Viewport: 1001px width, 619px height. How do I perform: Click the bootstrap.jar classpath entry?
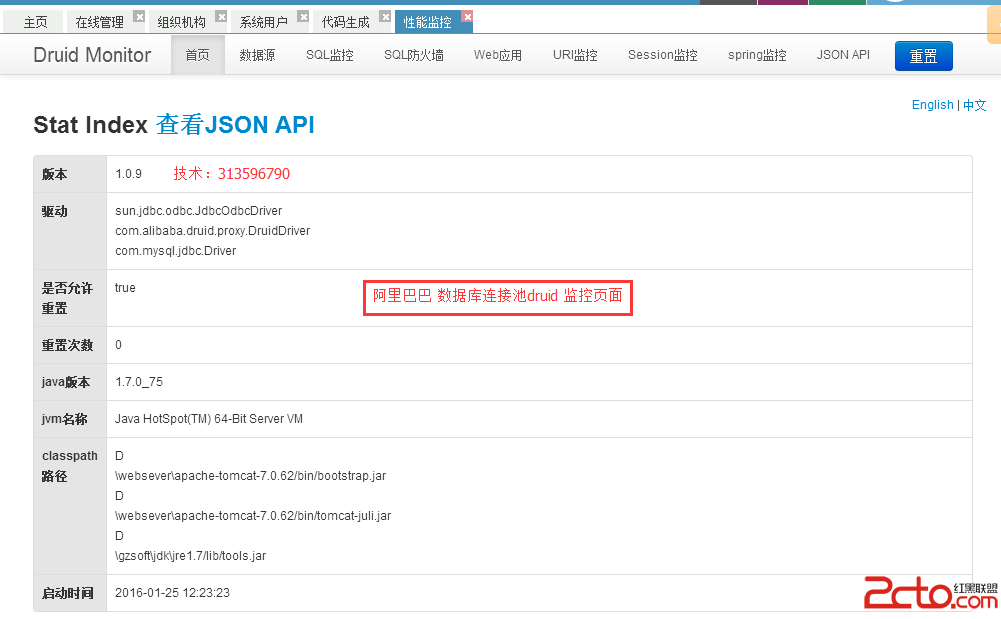coord(250,476)
